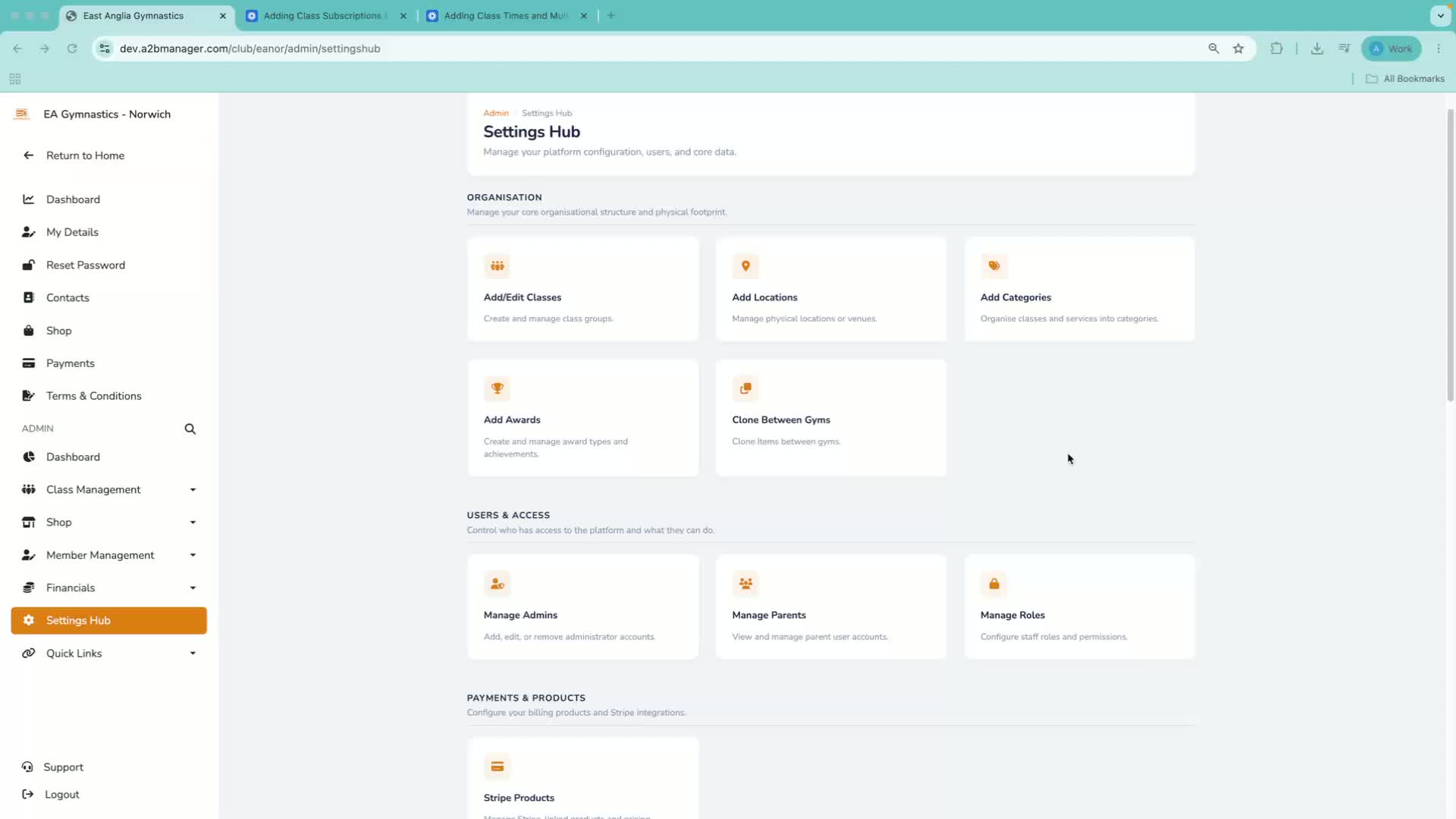Click the Stripe Products card icon
Viewport: 1456px width, 819px height.
point(497,767)
